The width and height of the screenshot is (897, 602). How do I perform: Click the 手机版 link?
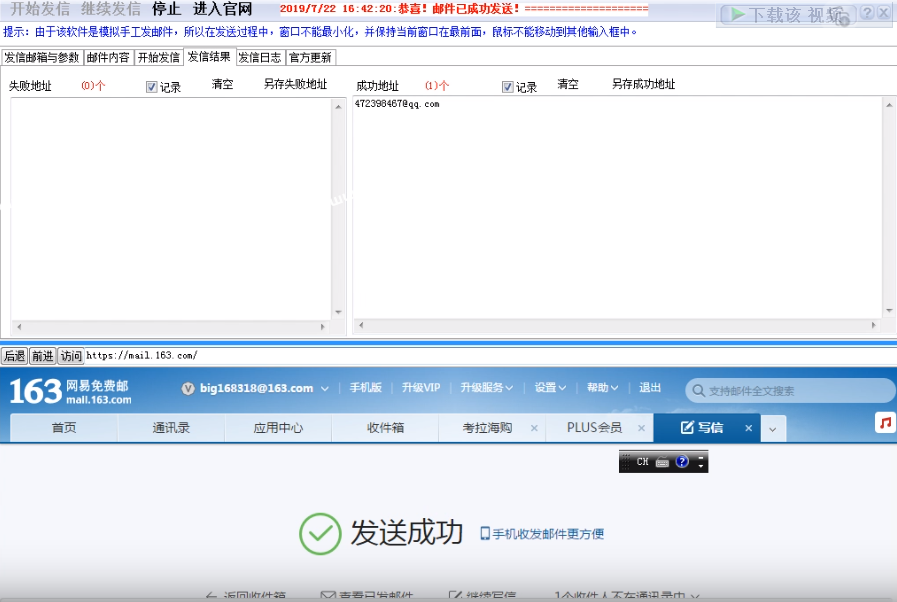(366, 387)
